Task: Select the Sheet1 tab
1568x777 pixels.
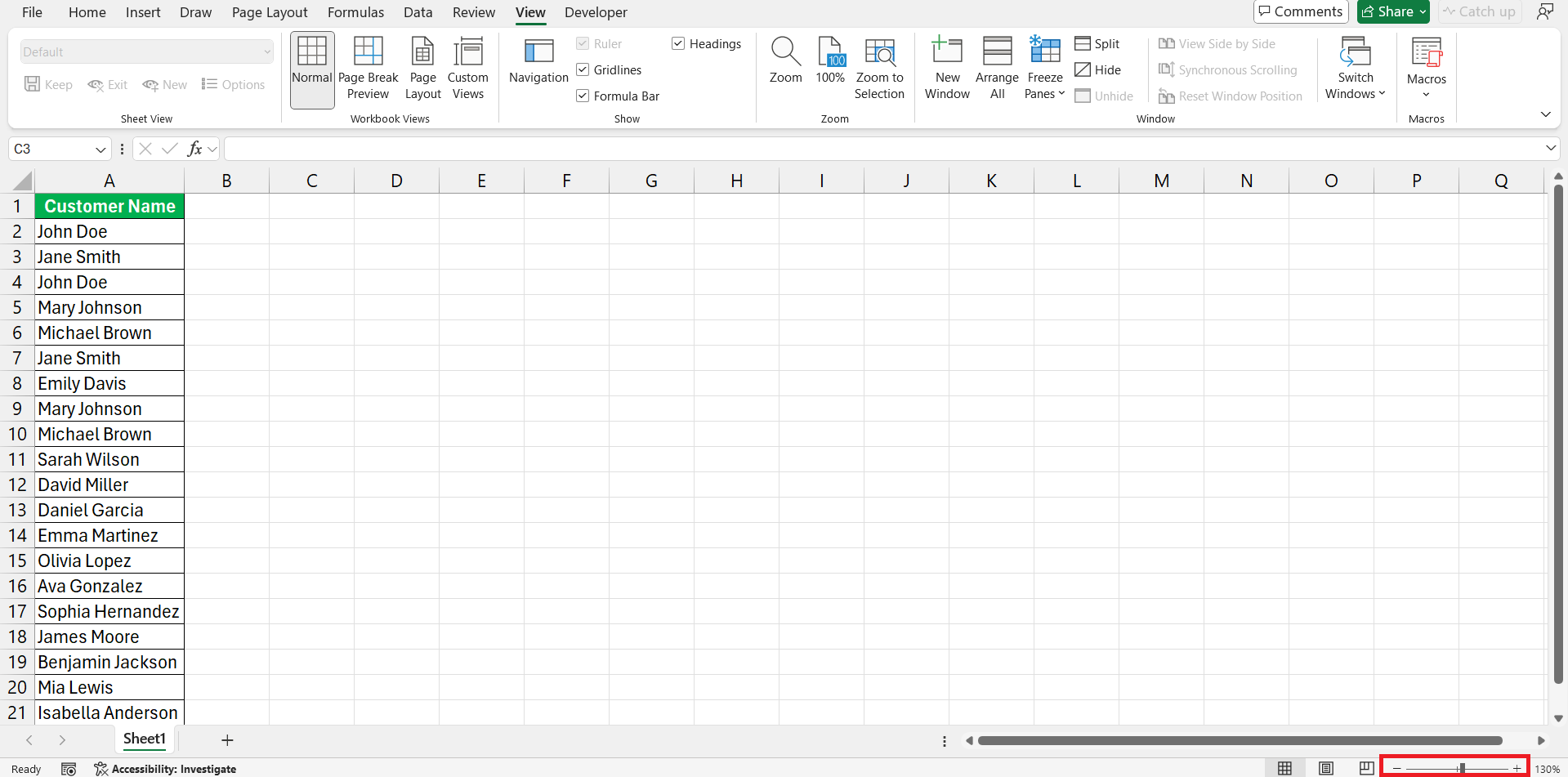Action: coord(145,739)
